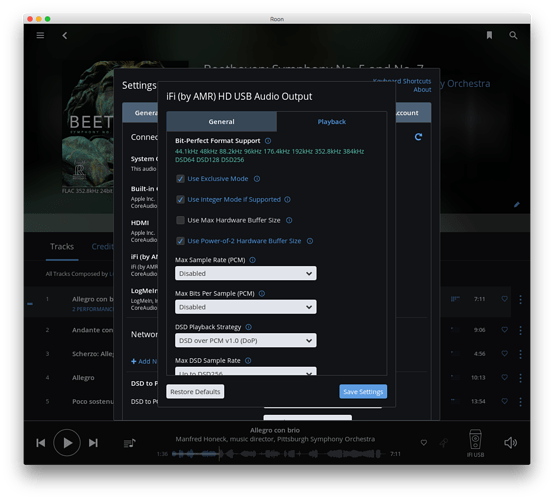Open Max Bits Per Sample (PCM) dropdown
Image resolution: width=555 pixels, height=500 pixels.
tap(246, 307)
